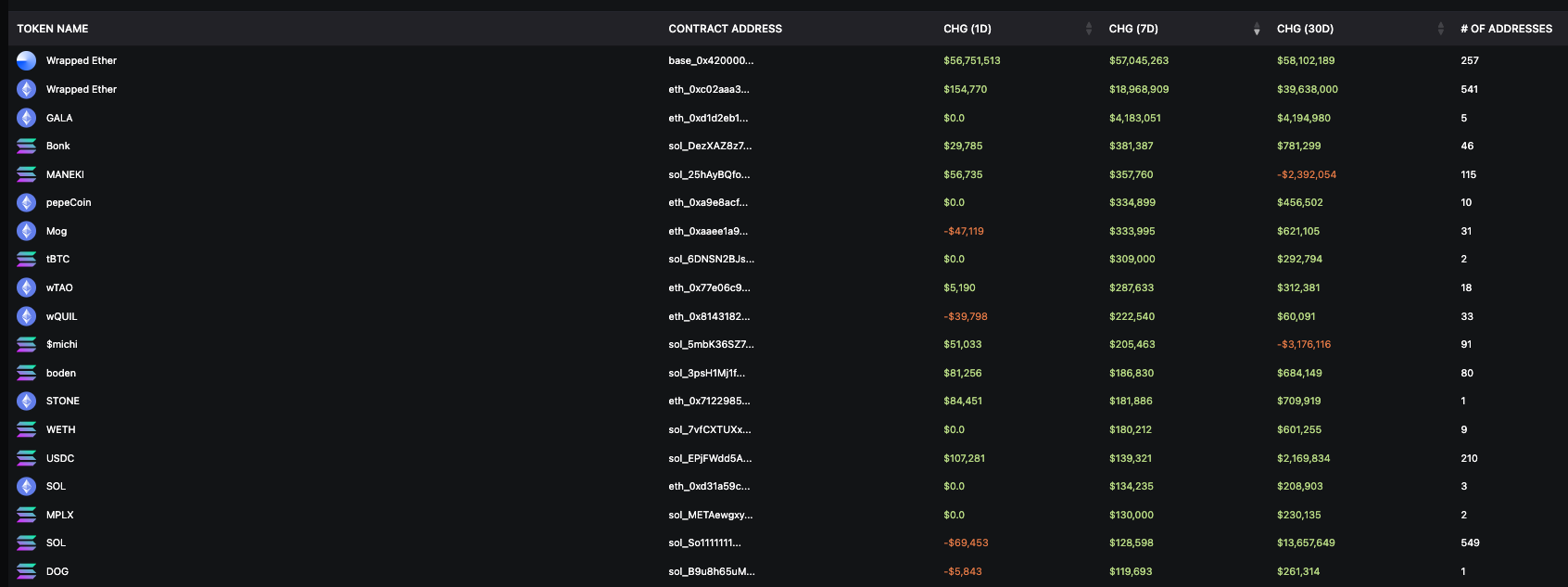Open contract address eth_0xc02aaa3...
Viewport: 1568px width, 587px height.
pos(709,89)
